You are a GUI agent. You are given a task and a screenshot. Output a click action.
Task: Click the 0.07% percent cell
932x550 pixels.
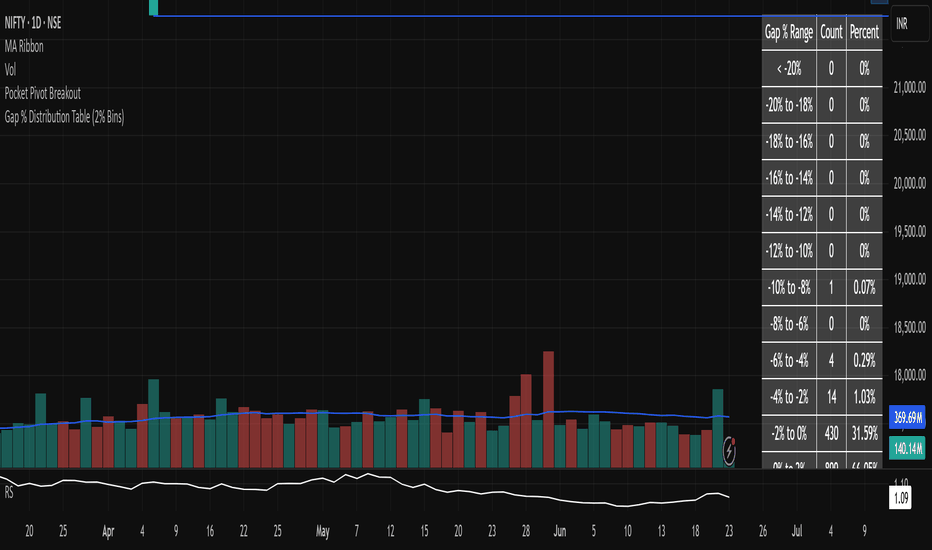click(864, 288)
